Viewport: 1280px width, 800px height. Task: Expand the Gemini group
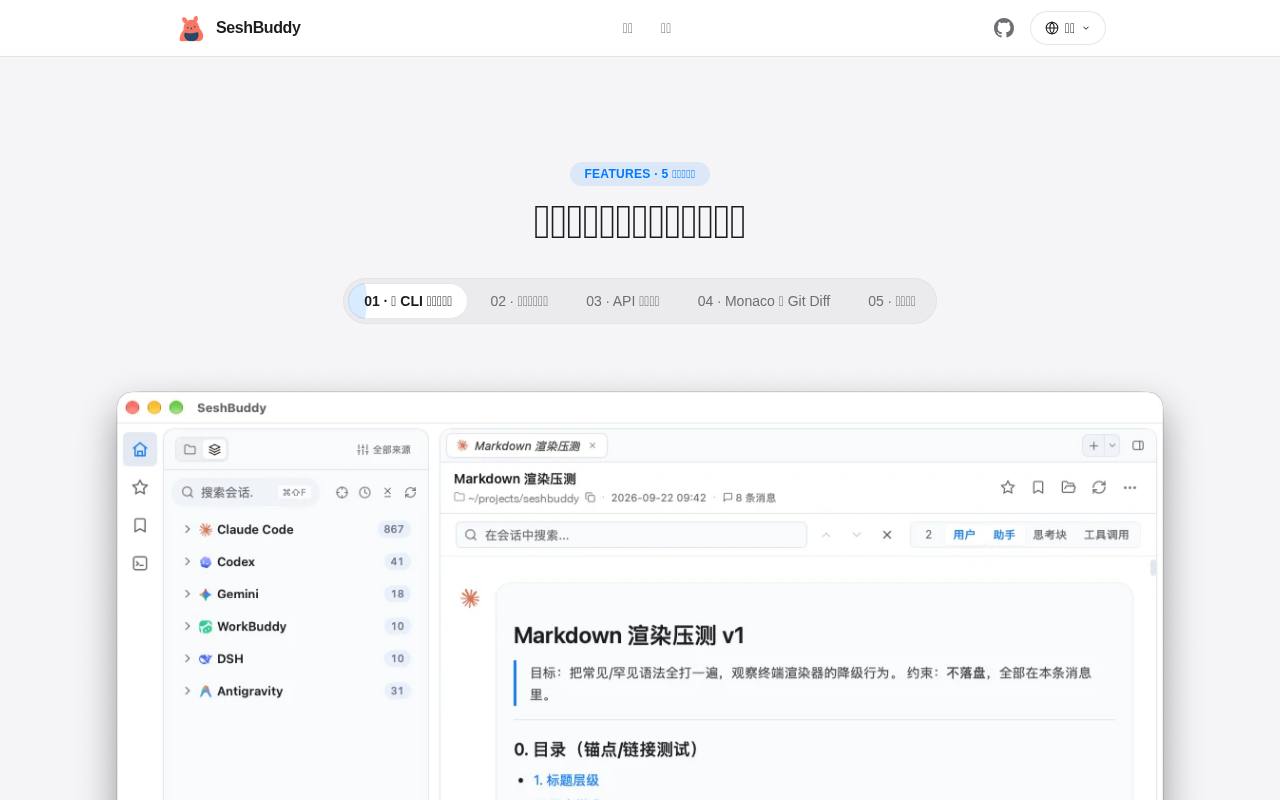(187, 593)
